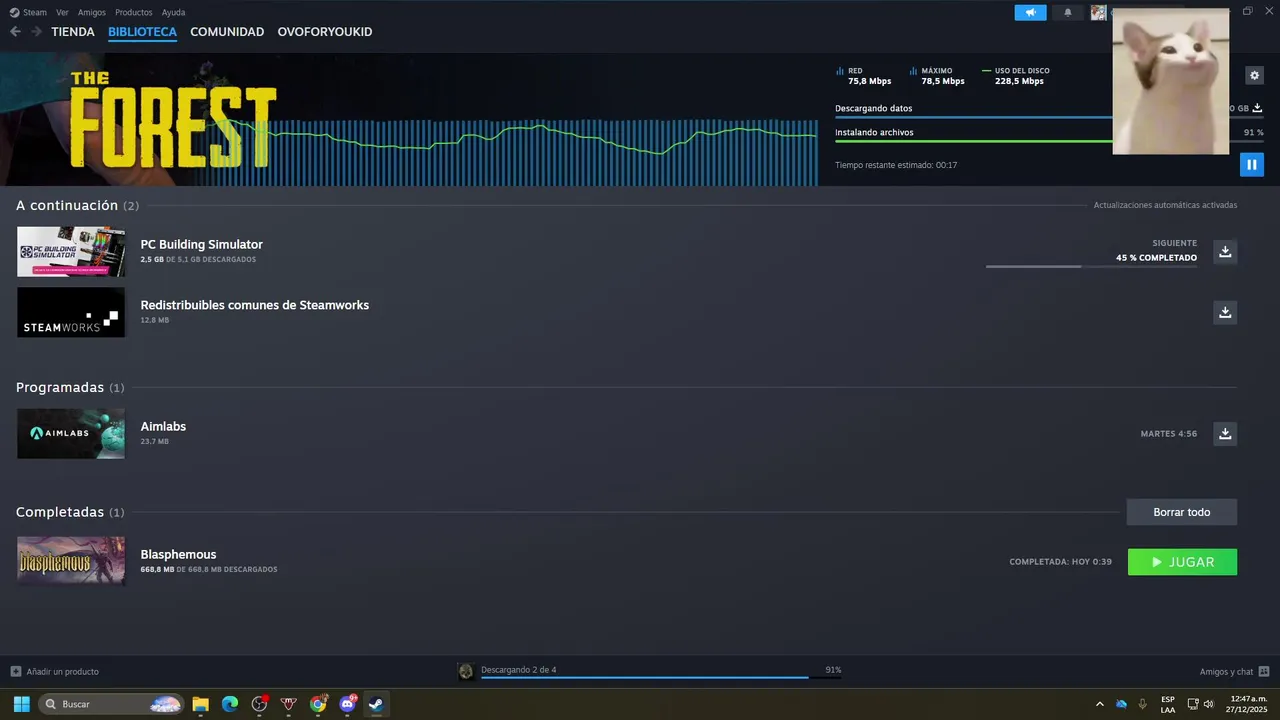Screen dimensions: 1280x720
Task: Click JUGAR for Blasphemous
Action: pyautogui.click(x=1182, y=562)
